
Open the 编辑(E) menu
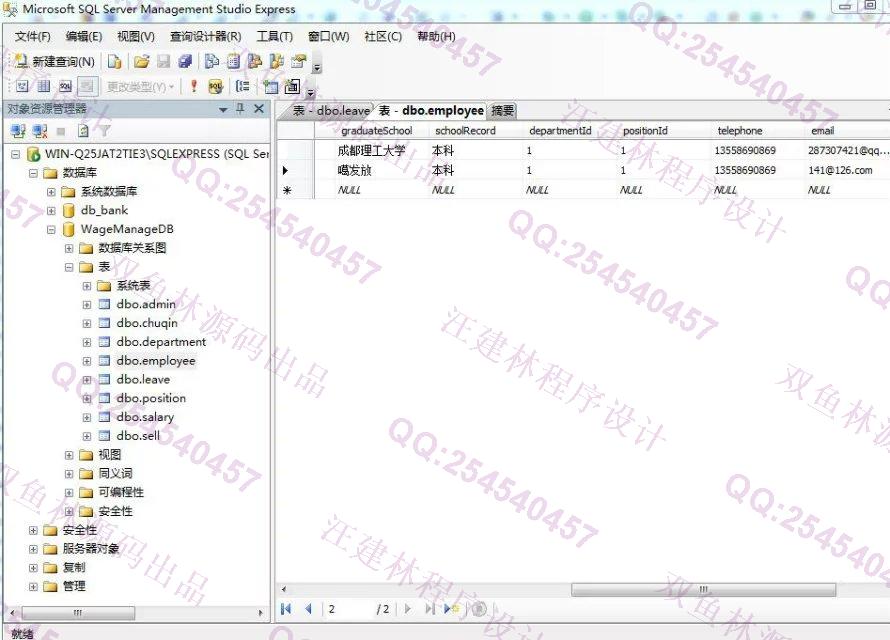pos(84,36)
